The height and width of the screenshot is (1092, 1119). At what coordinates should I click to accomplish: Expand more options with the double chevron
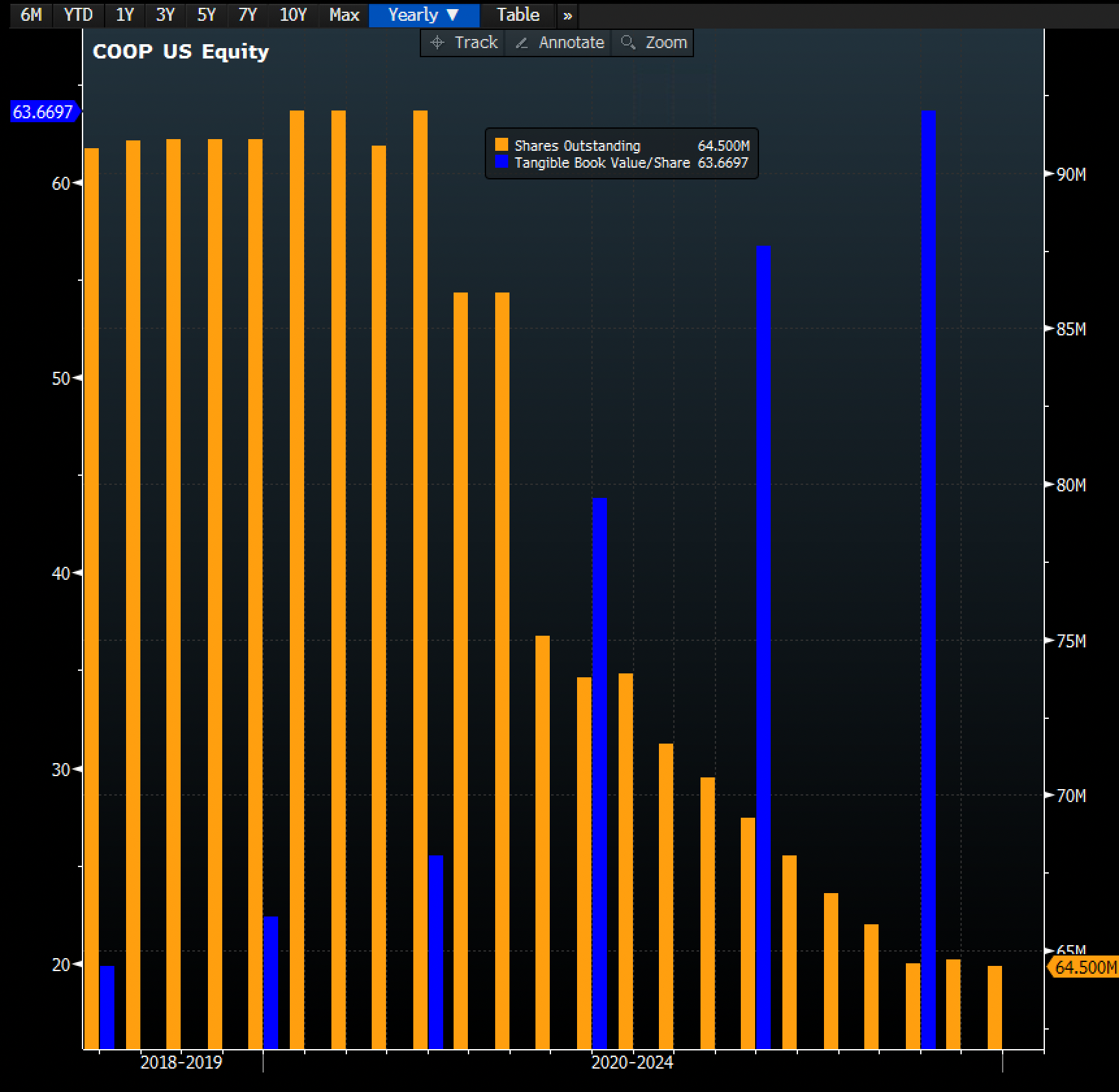[x=567, y=15]
